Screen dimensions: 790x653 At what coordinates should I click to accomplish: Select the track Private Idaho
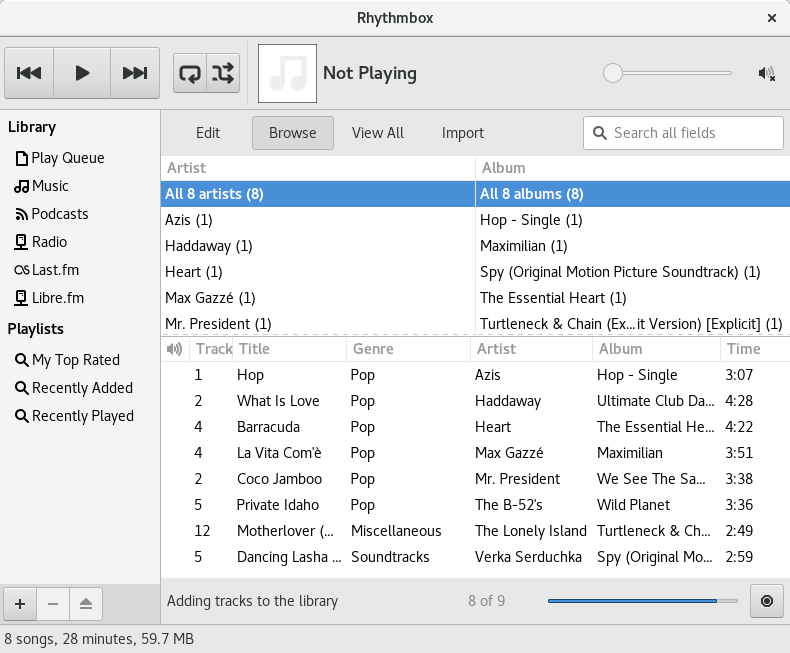pyautogui.click(x=476, y=505)
